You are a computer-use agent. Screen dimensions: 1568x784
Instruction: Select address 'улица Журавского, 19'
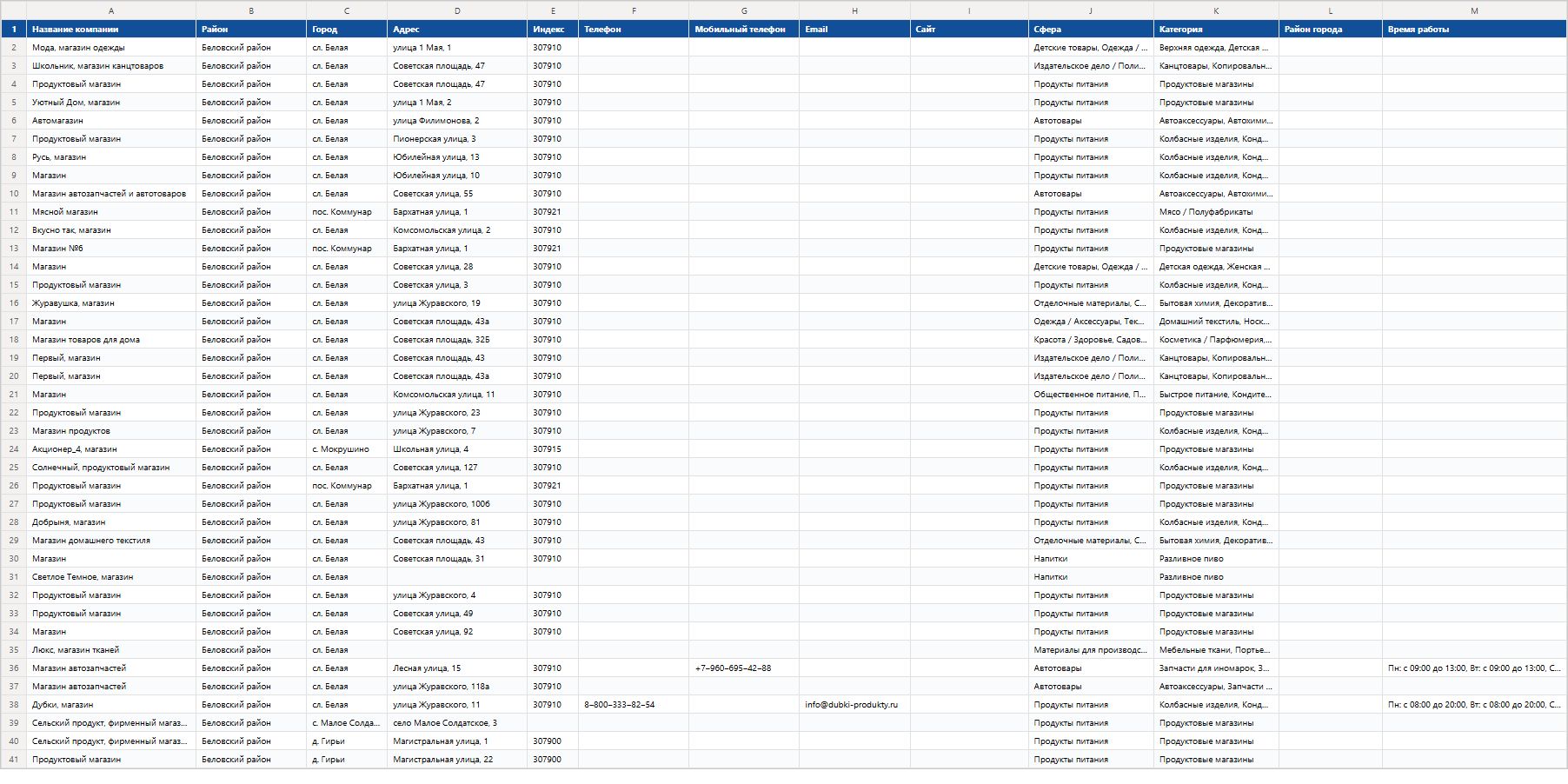coord(457,303)
